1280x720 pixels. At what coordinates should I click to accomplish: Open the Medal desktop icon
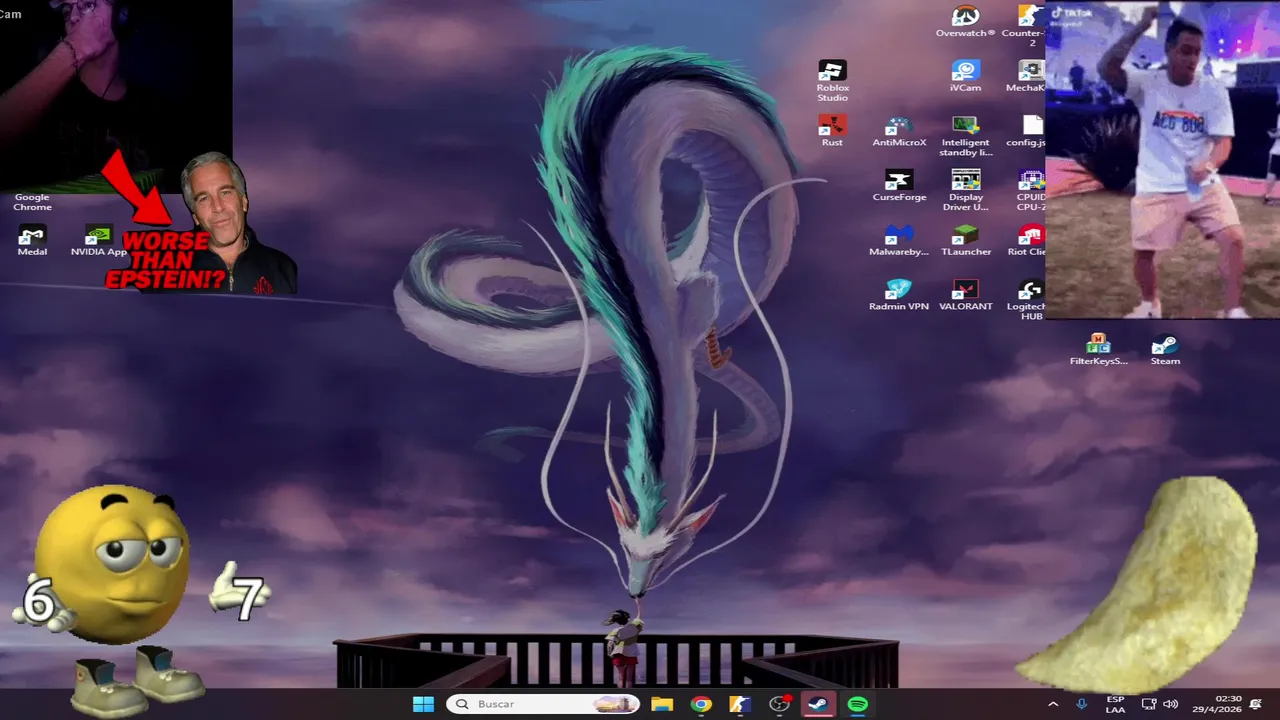click(32, 240)
